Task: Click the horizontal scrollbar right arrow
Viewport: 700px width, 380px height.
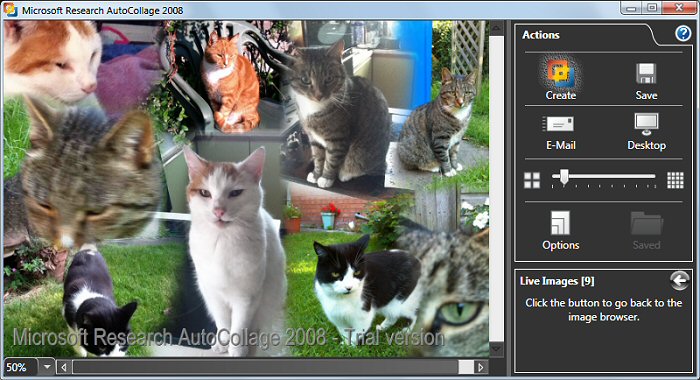Action: [x=480, y=367]
